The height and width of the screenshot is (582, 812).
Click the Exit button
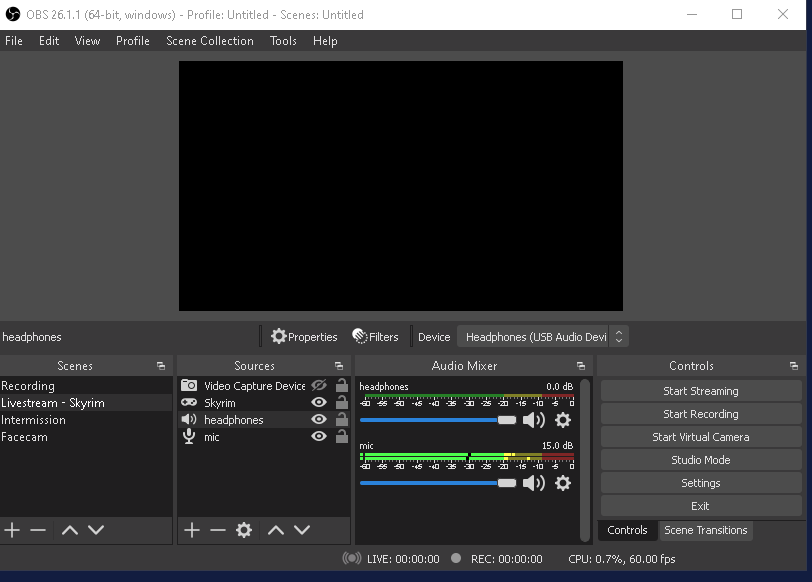click(x=701, y=506)
